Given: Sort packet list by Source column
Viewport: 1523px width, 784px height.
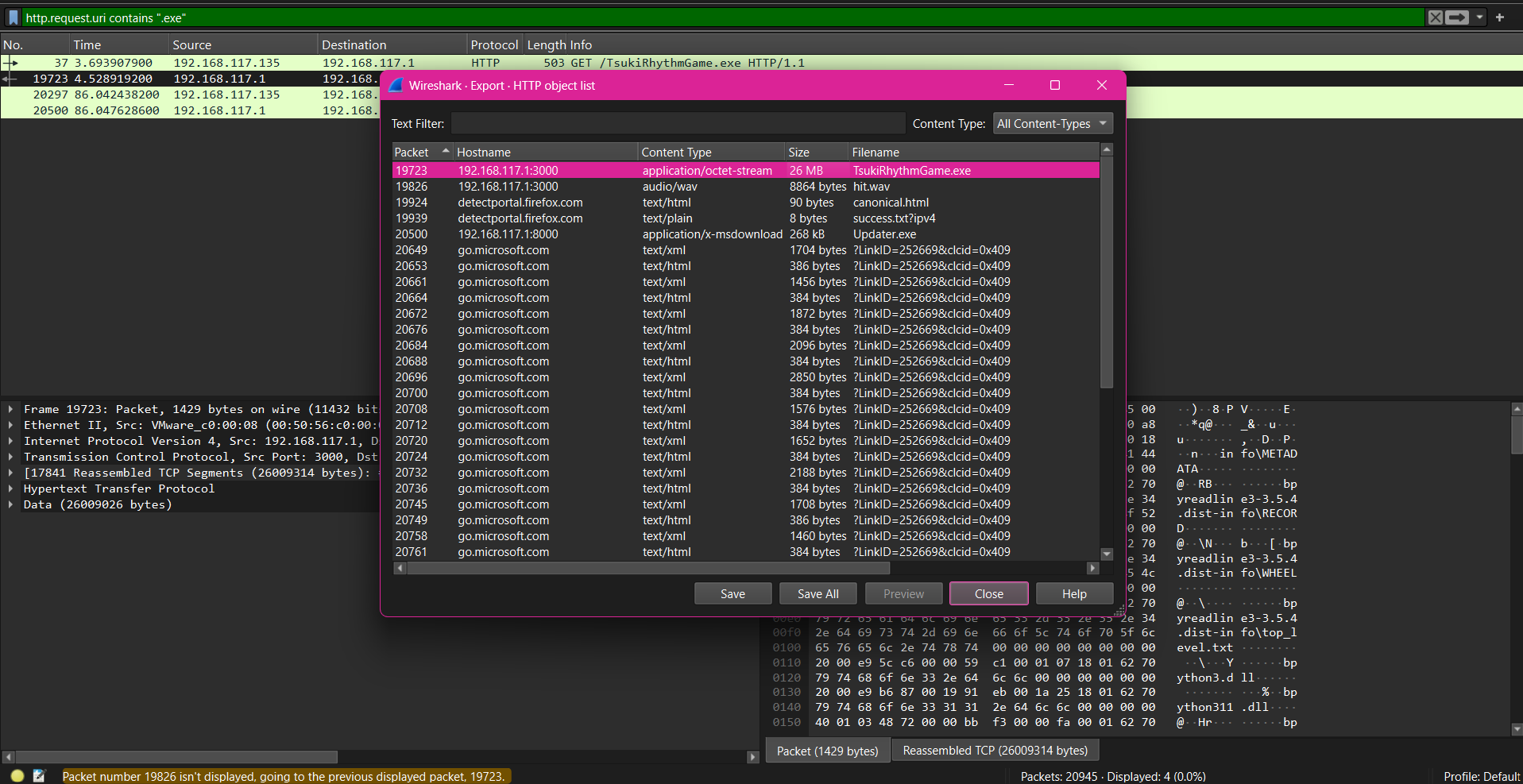Looking at the screenshot, I should [243, 44].
